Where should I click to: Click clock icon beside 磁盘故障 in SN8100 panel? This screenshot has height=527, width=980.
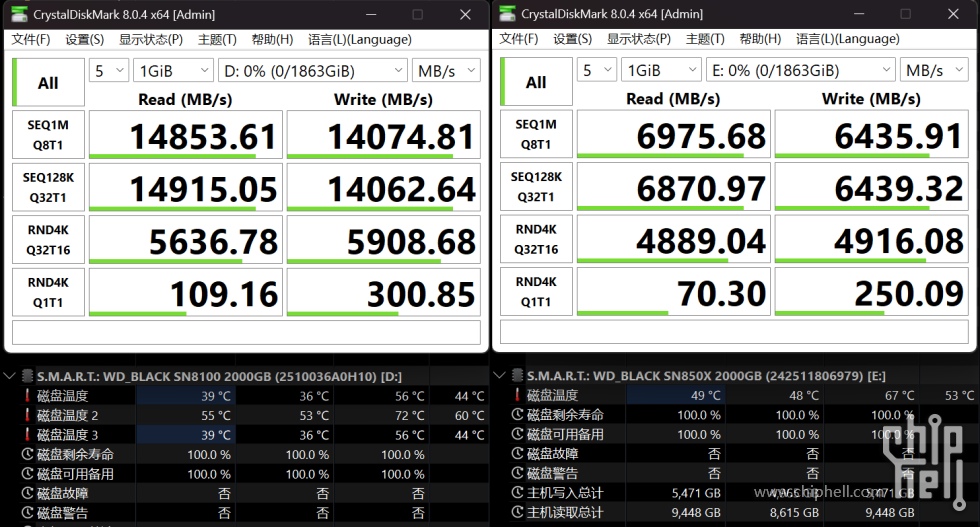pyautogui.click(x=28, y=493)
